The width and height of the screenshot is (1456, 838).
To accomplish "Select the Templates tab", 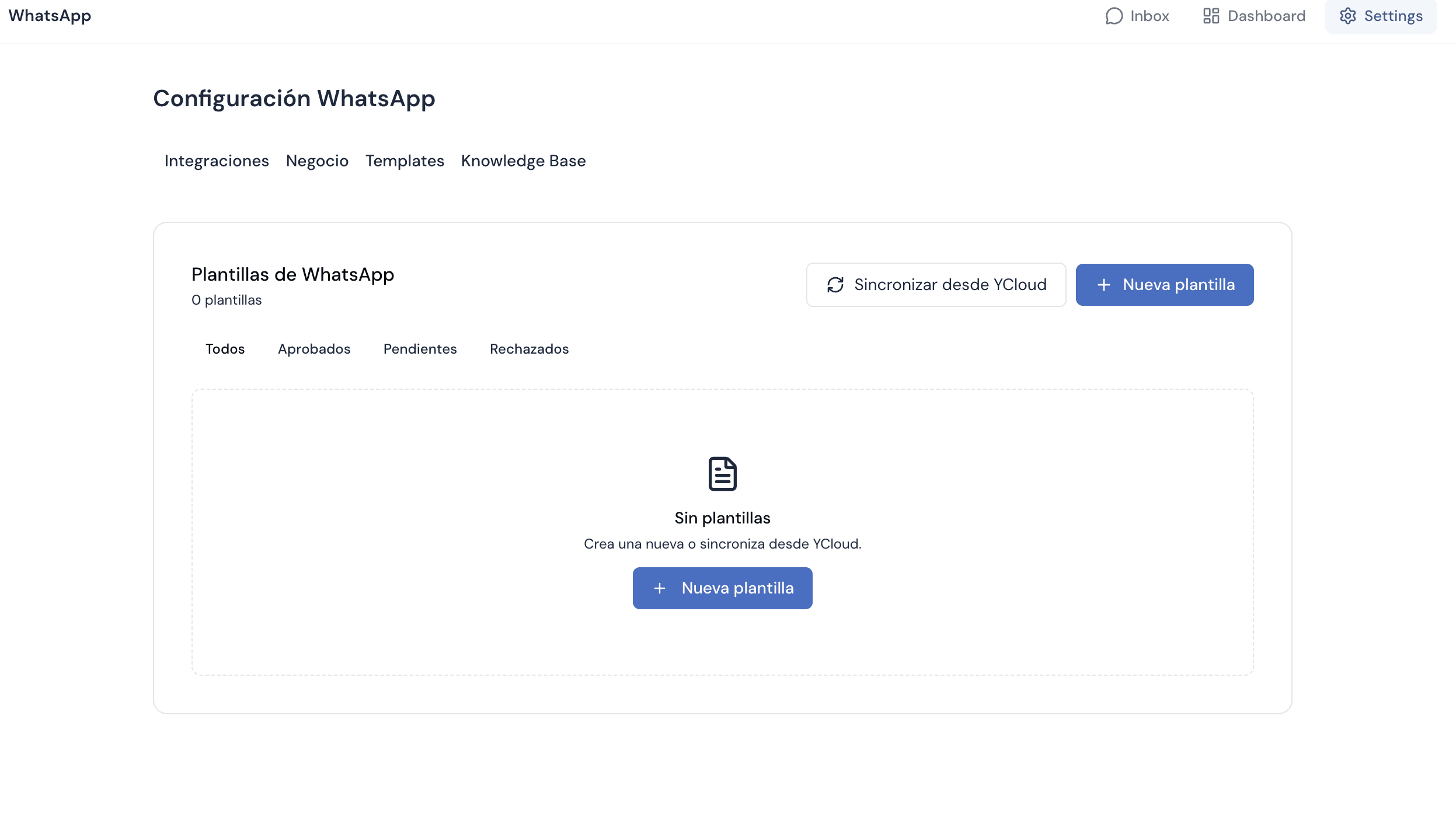I will pyautogui.click(x=405, y=161).
